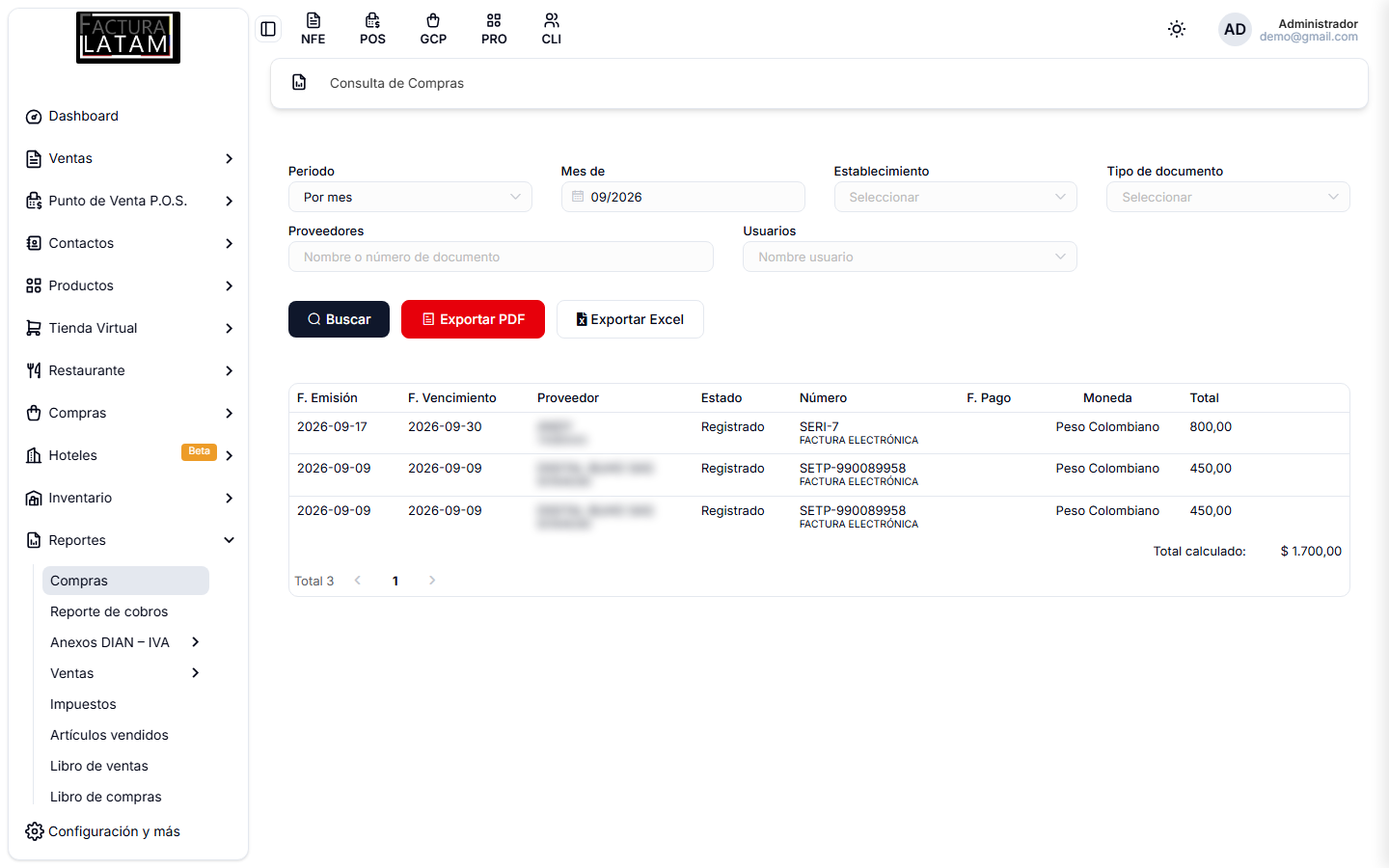
Task: Open Artículos vendidos report
Action: coord(109,735)
